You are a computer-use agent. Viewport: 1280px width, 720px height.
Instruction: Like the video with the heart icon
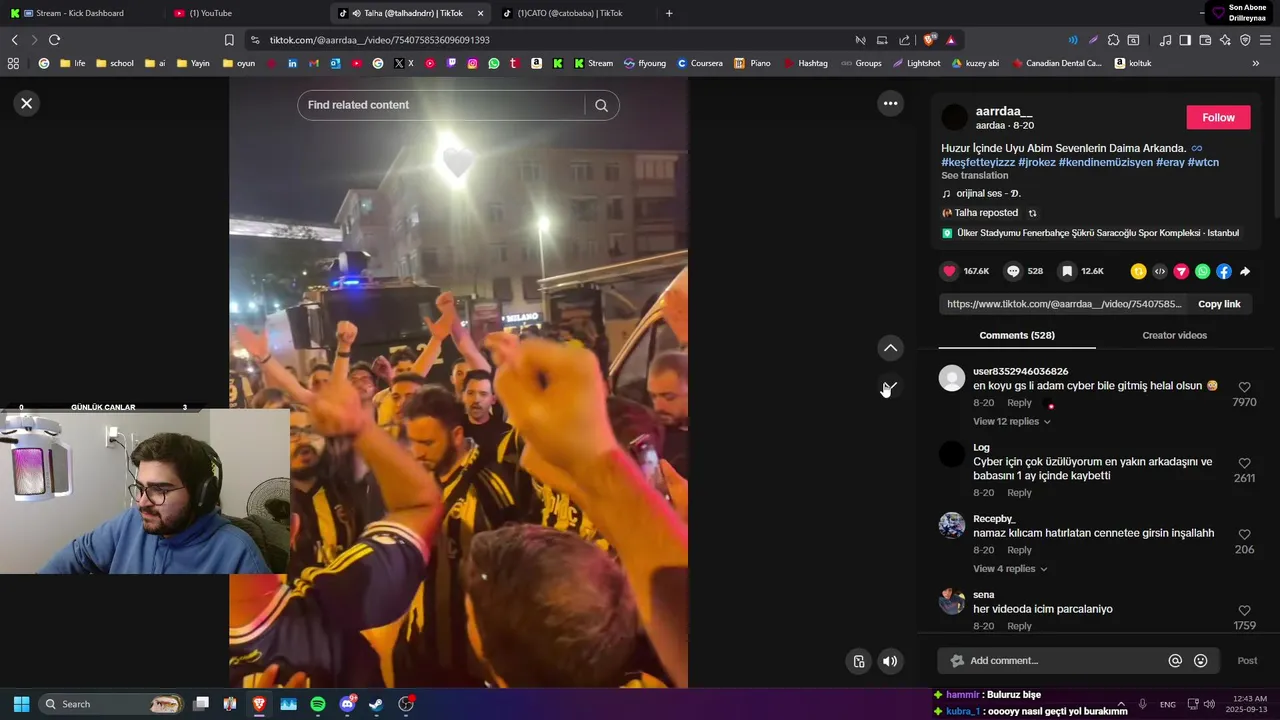pyautogui.click(x=949, y=271)
